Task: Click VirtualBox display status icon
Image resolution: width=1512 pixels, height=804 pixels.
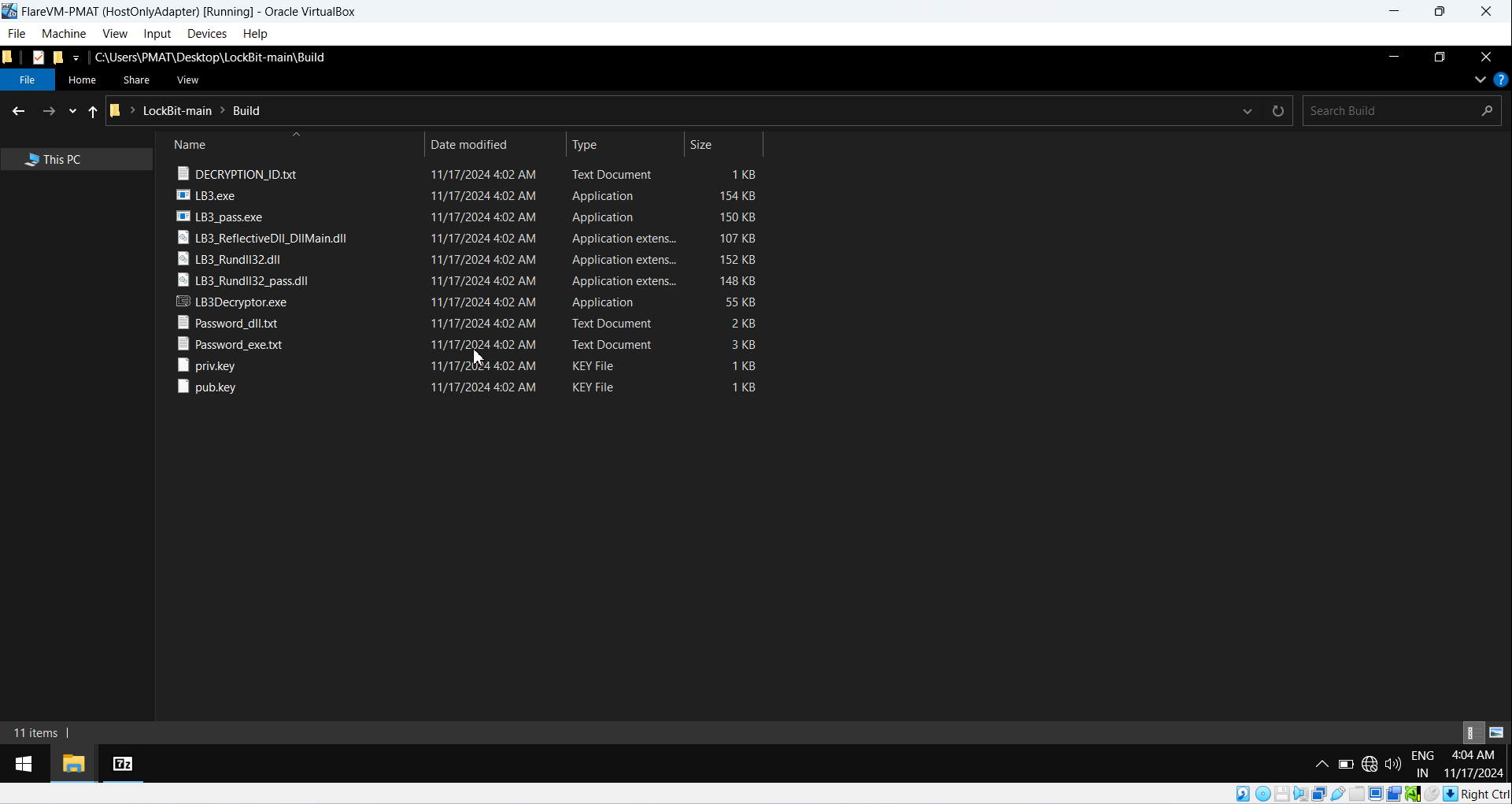Action: point(1376,794)
